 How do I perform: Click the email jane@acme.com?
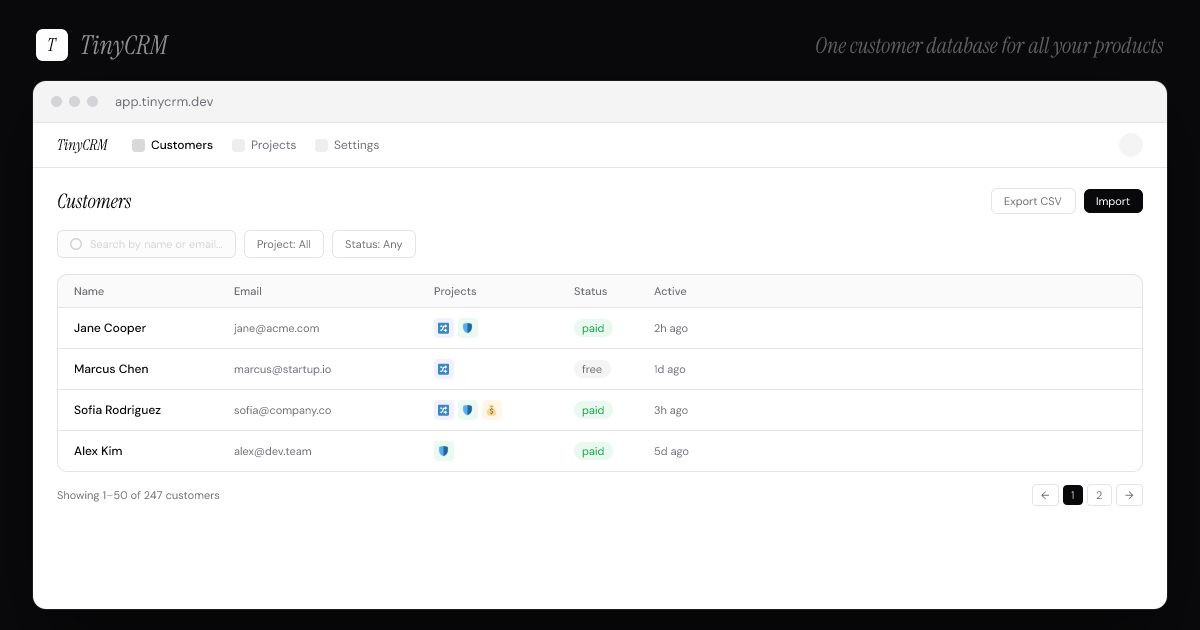[x=277, y=328]
